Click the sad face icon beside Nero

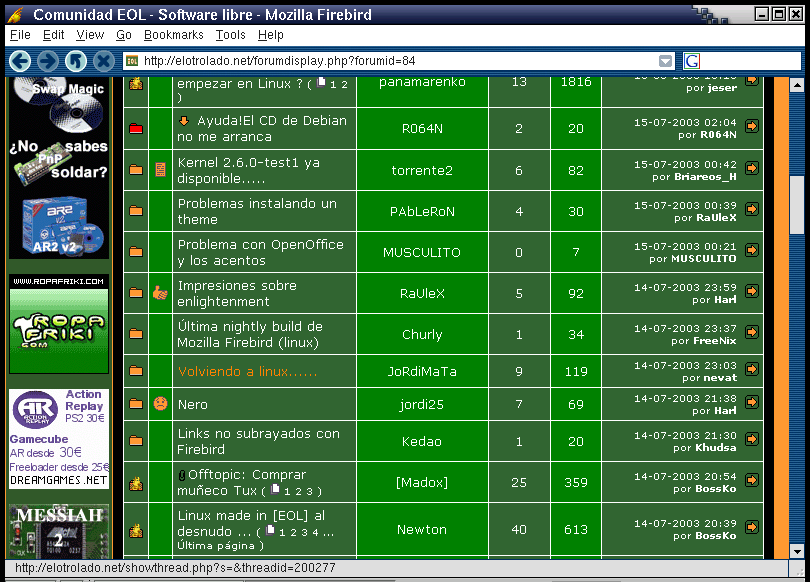pyautogui.click(x=161, y=403)
